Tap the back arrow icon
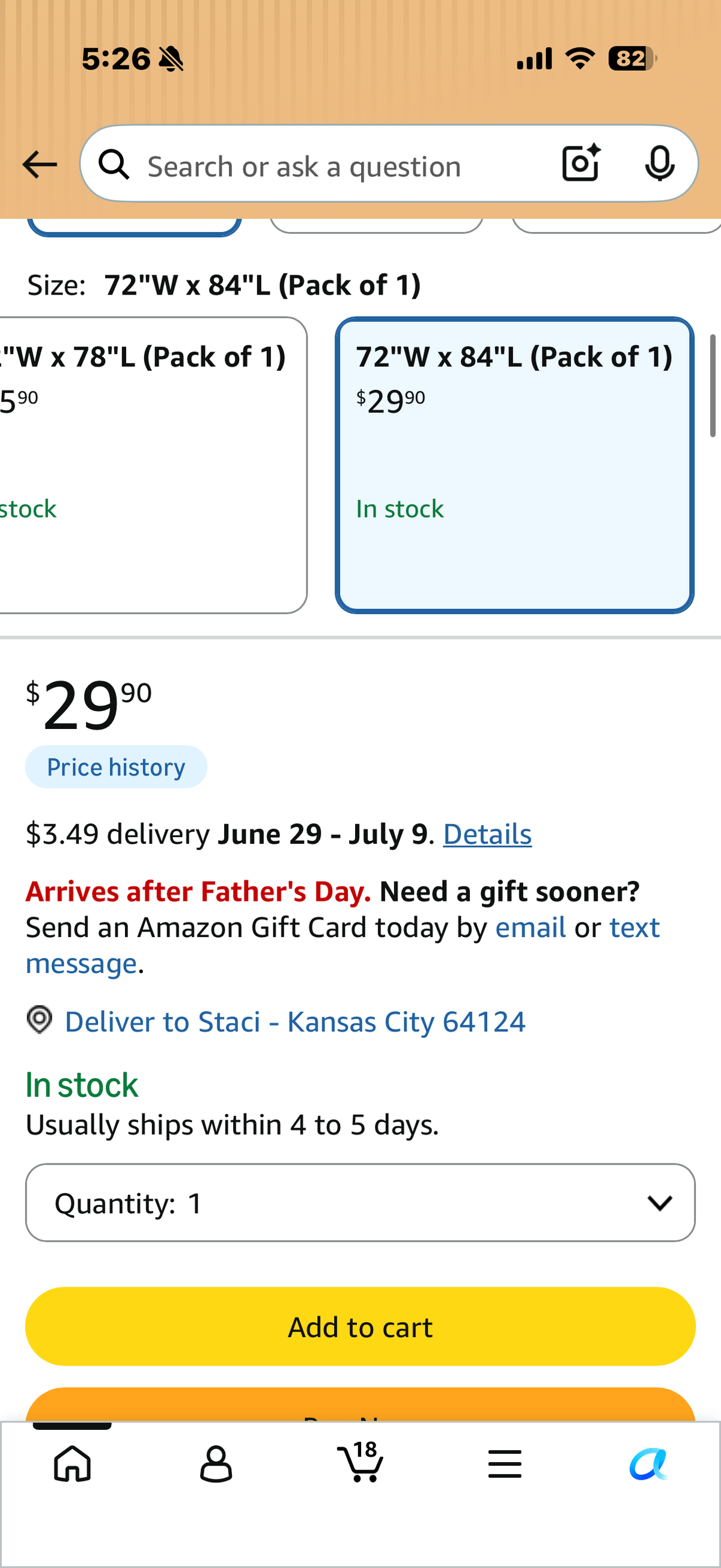The image size is (721, 1568). click(40, 164)
